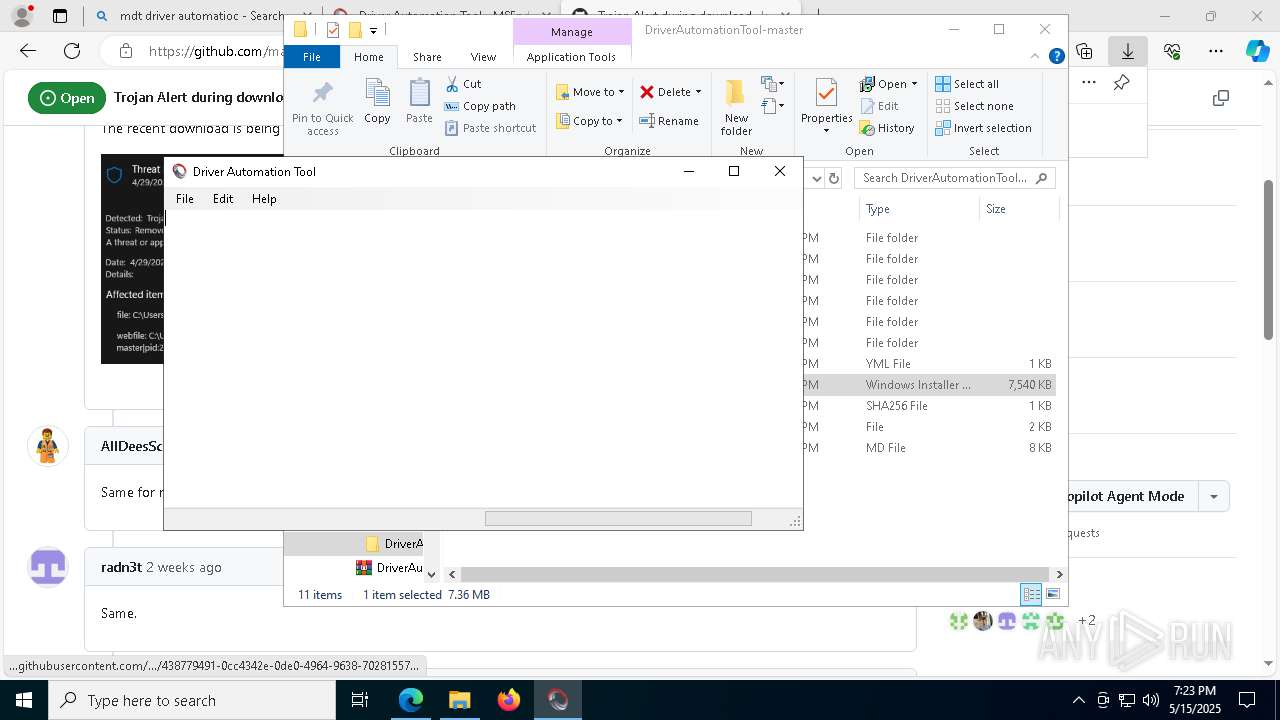Open the File menu in Driver Automation Tool
1280x720 pixels.
pyautogui.click(x=185, y=199)
